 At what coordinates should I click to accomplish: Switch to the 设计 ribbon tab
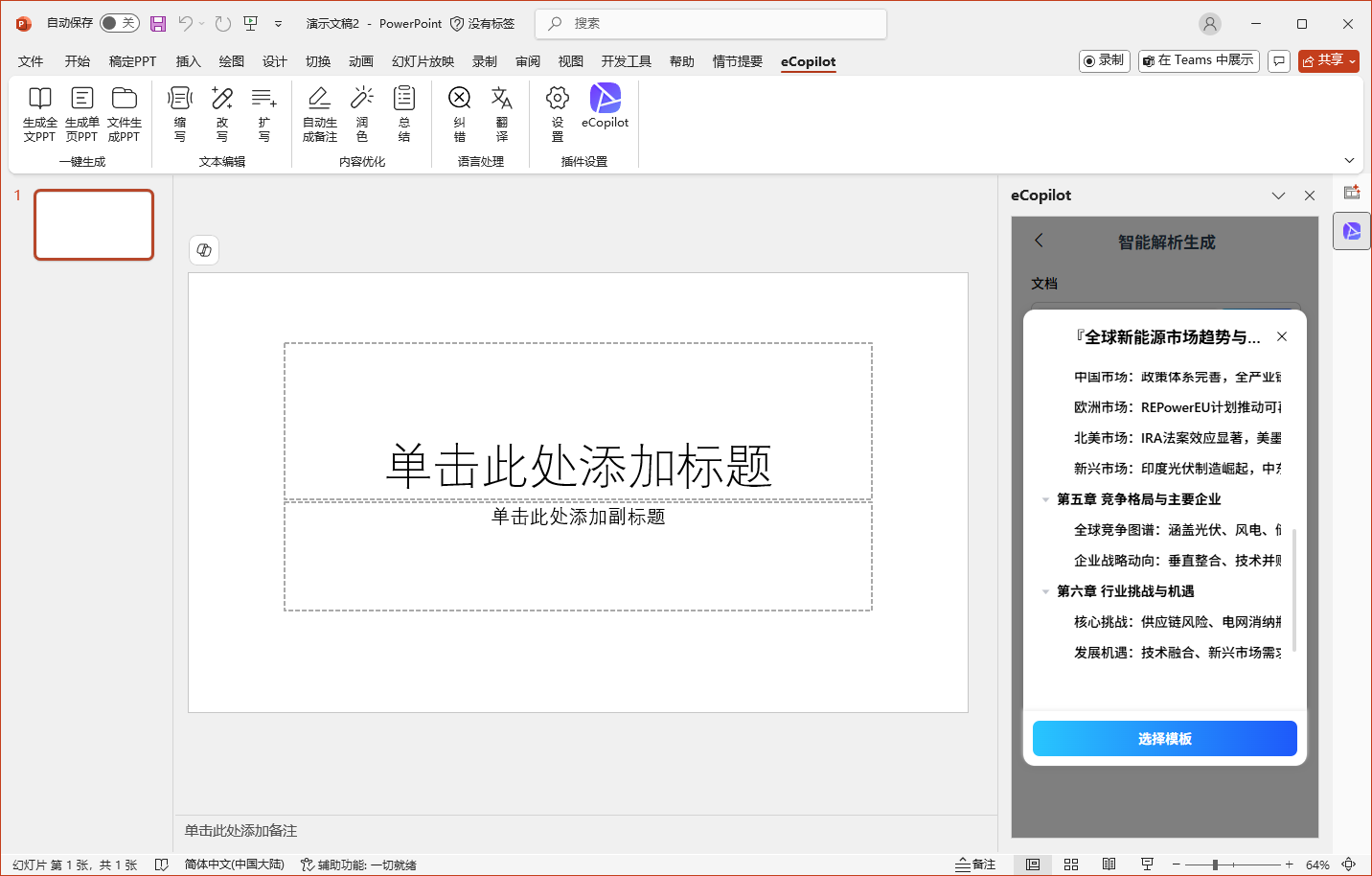pos(274,61)
